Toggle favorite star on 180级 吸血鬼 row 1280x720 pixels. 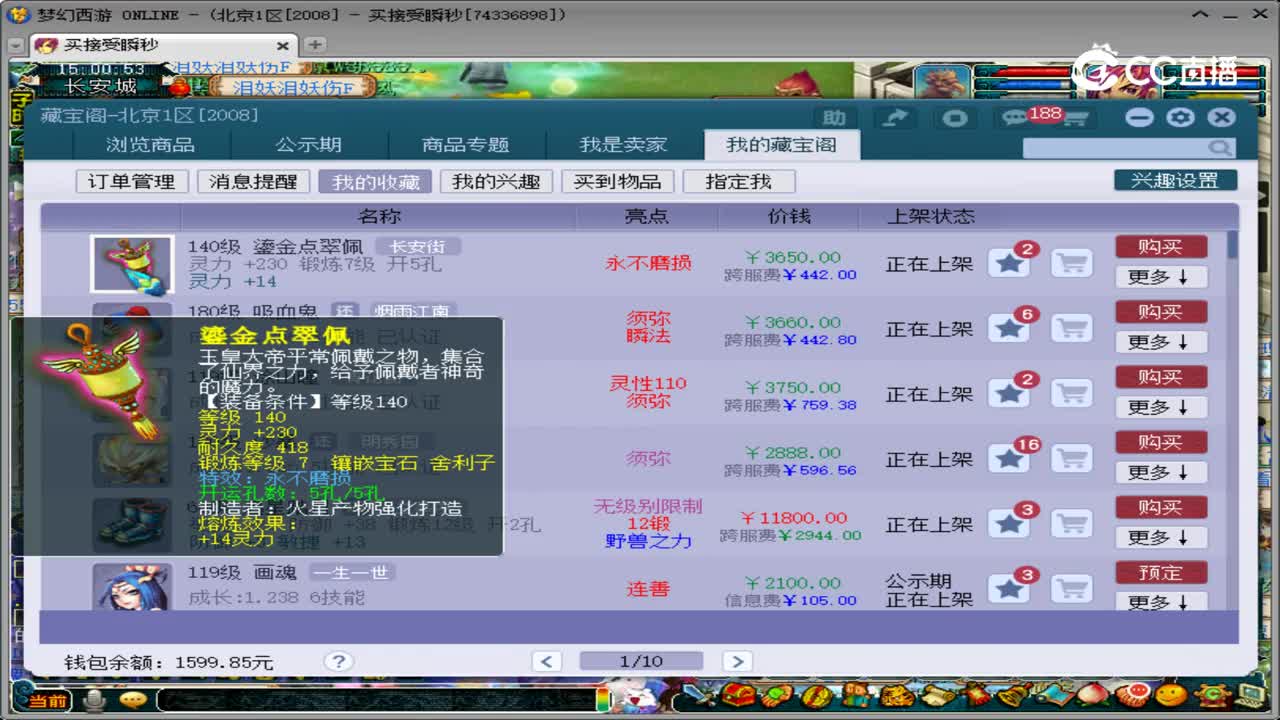click(1009, 329)
